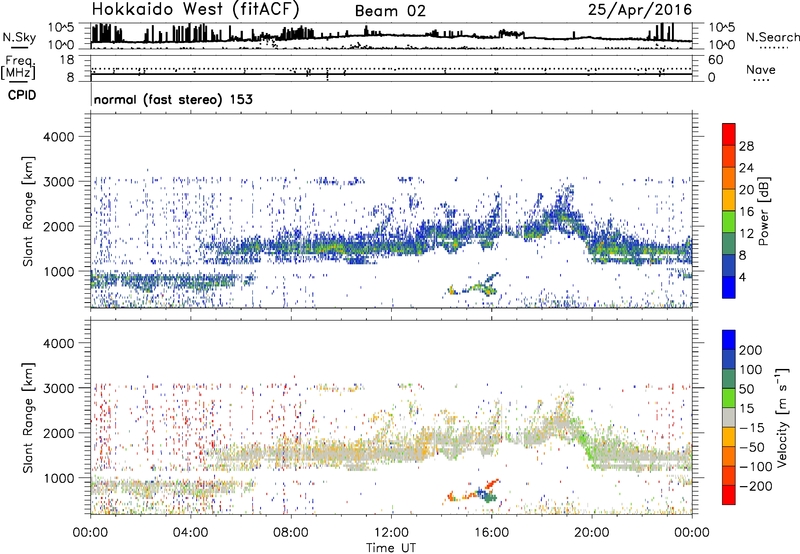Image resolution: width=800 pixels, height=554 pixels.
Task: Click 'Velocity [m s-1]' colorbar title
Action: coord(782,418)
